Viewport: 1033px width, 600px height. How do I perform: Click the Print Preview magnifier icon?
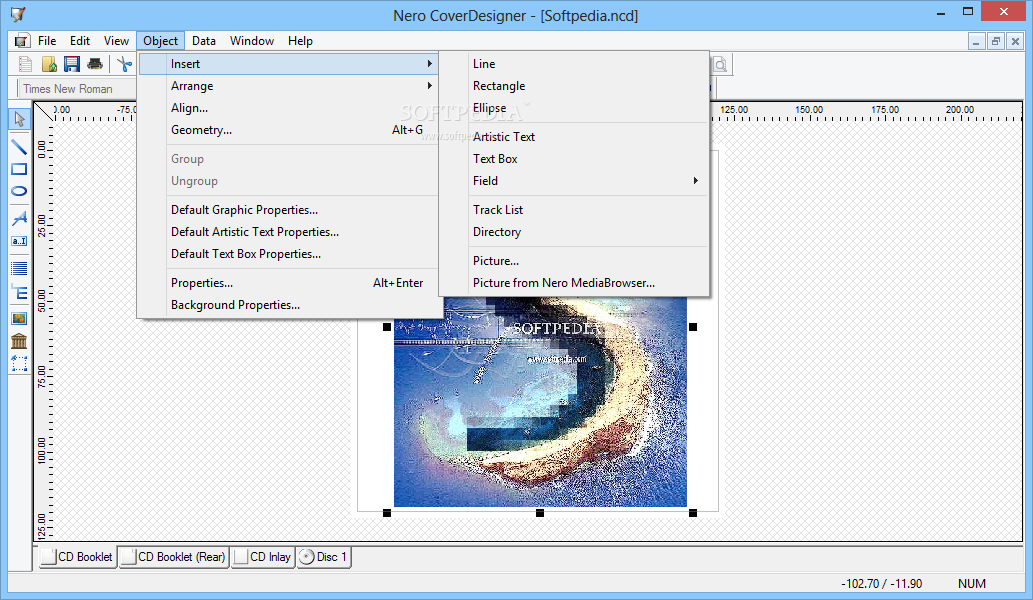721,65
